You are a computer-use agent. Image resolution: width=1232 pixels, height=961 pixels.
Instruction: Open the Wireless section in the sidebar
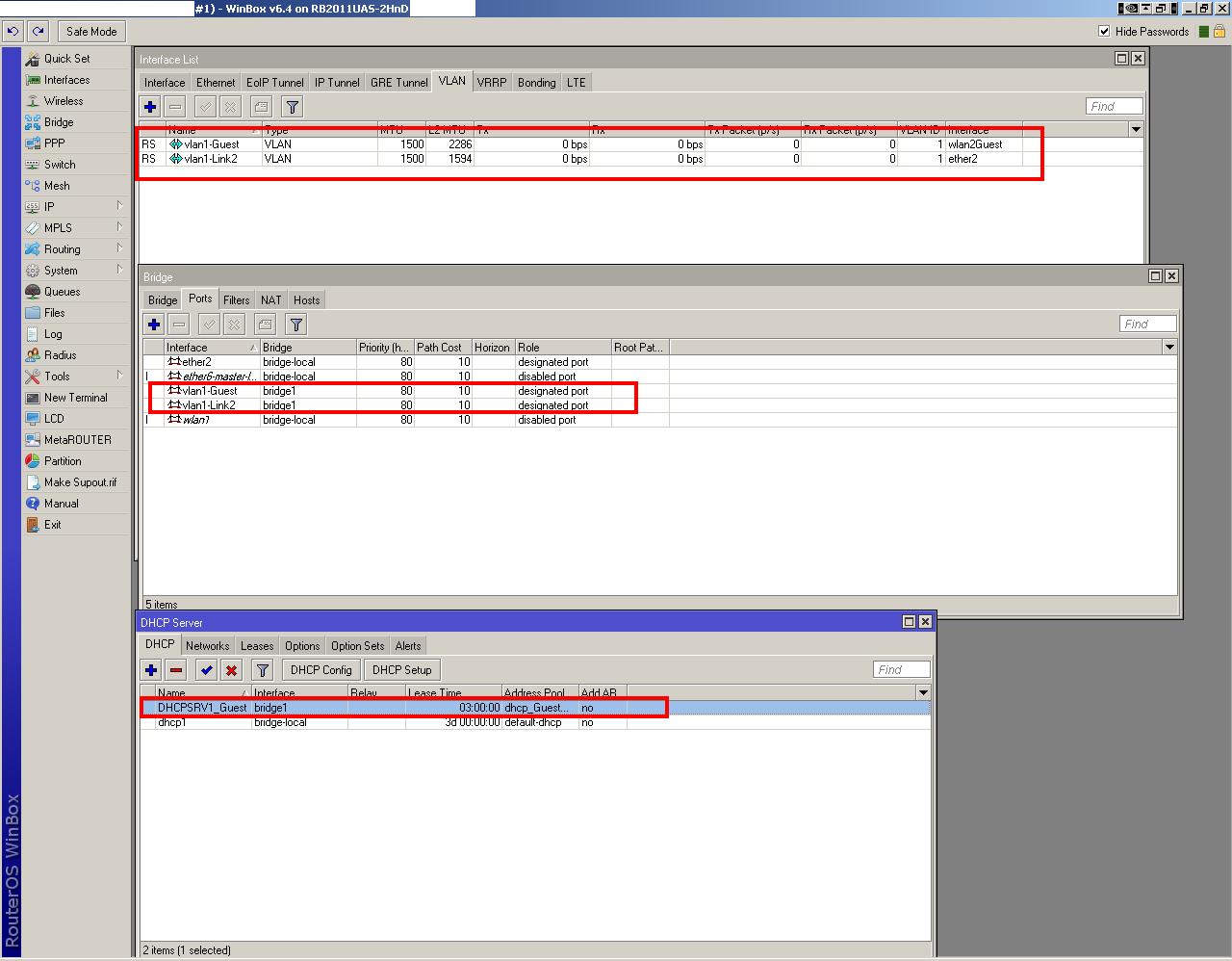point(64,101)
